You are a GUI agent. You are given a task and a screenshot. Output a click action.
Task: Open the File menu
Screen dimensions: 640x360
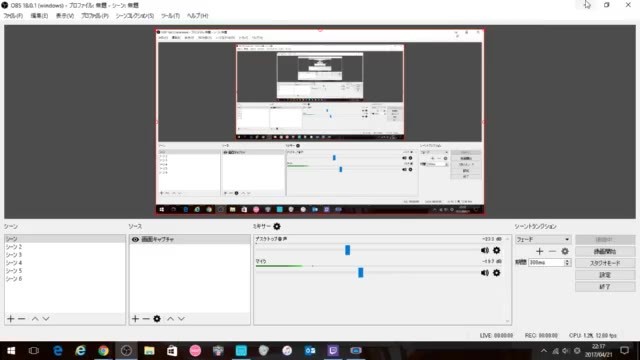click(x=13, y=16)
